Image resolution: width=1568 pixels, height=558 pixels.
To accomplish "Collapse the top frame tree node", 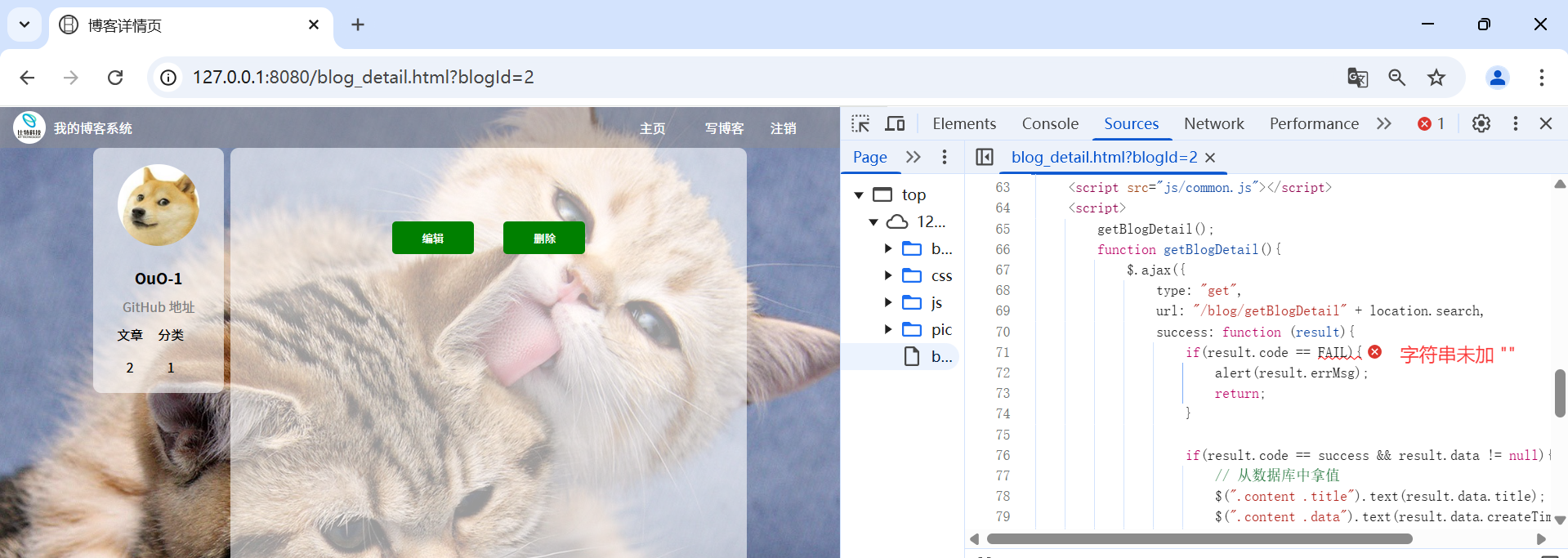I will coord(859,195).
